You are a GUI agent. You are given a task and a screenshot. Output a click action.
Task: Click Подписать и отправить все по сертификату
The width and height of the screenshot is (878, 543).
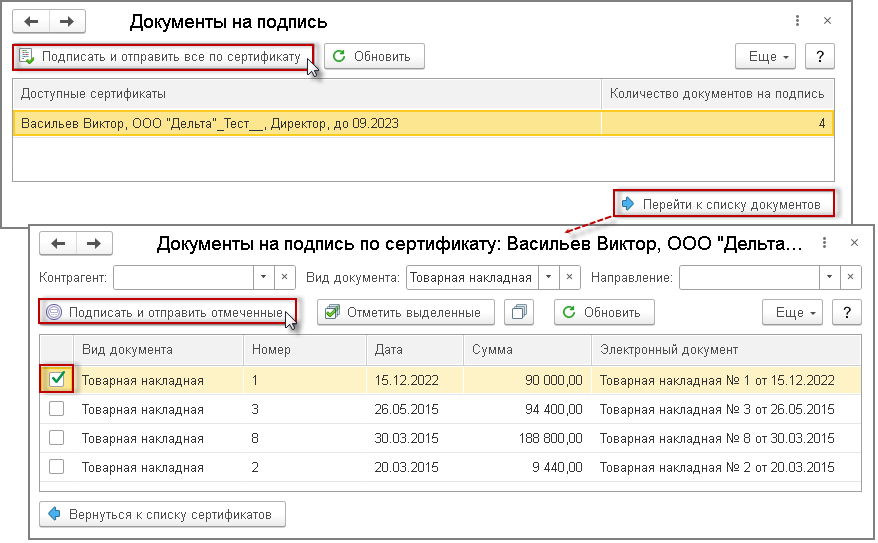pos(163,57)
